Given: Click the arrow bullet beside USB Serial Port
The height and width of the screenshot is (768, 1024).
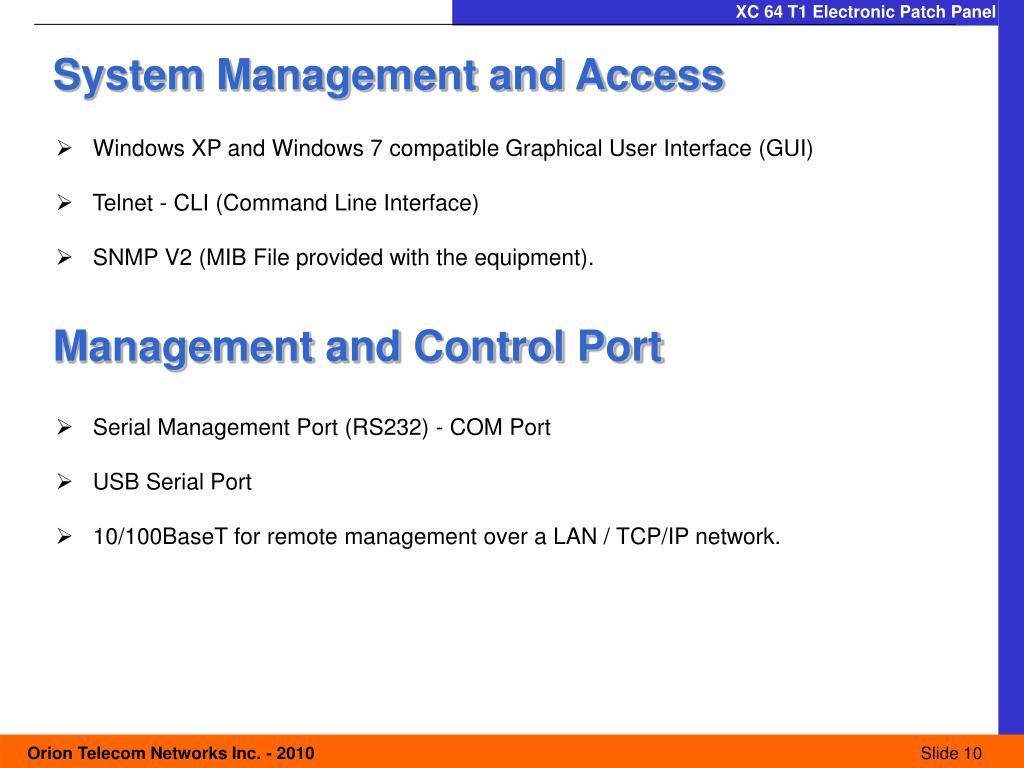Looking at the screenshot, I should tap(64, 482).
